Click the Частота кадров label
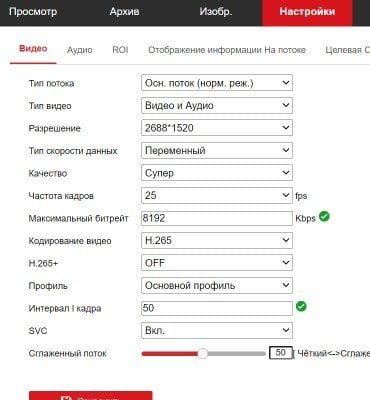 (x=61, y=196)
